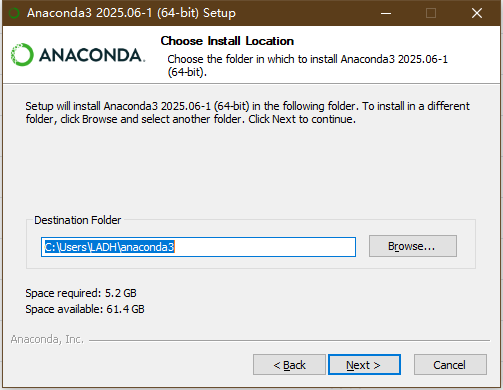Image resolution: width=503 pixels, height=390 pixels.
Task: Open the Browse... folder picker
Action: click(413, 246)
